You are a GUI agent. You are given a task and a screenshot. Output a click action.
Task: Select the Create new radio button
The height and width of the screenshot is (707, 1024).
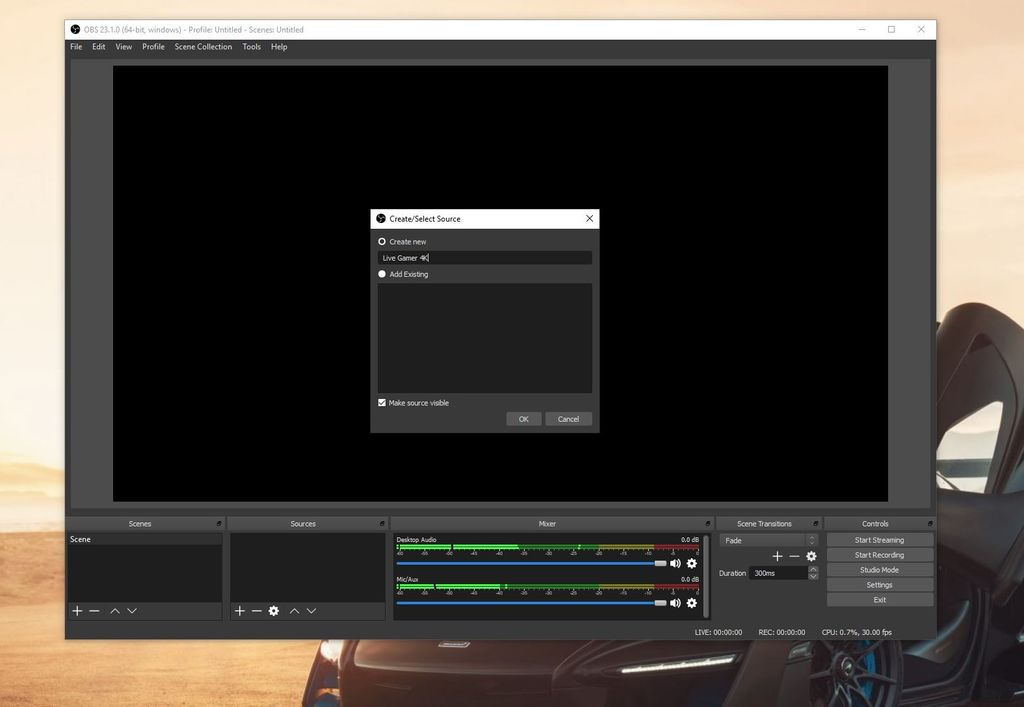pos(381,241)
